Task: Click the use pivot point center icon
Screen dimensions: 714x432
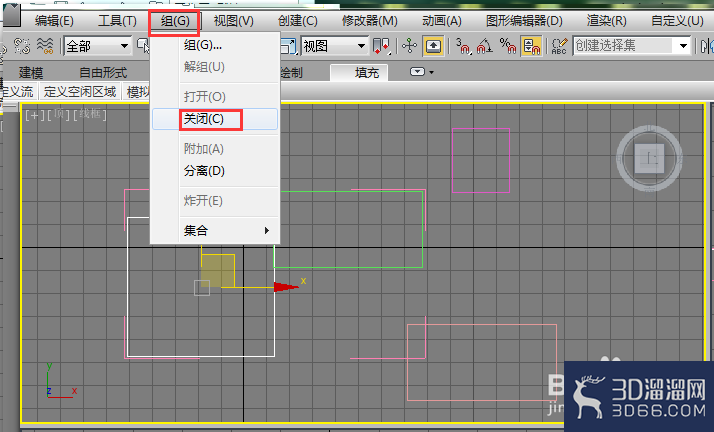Action: [381, 46]
